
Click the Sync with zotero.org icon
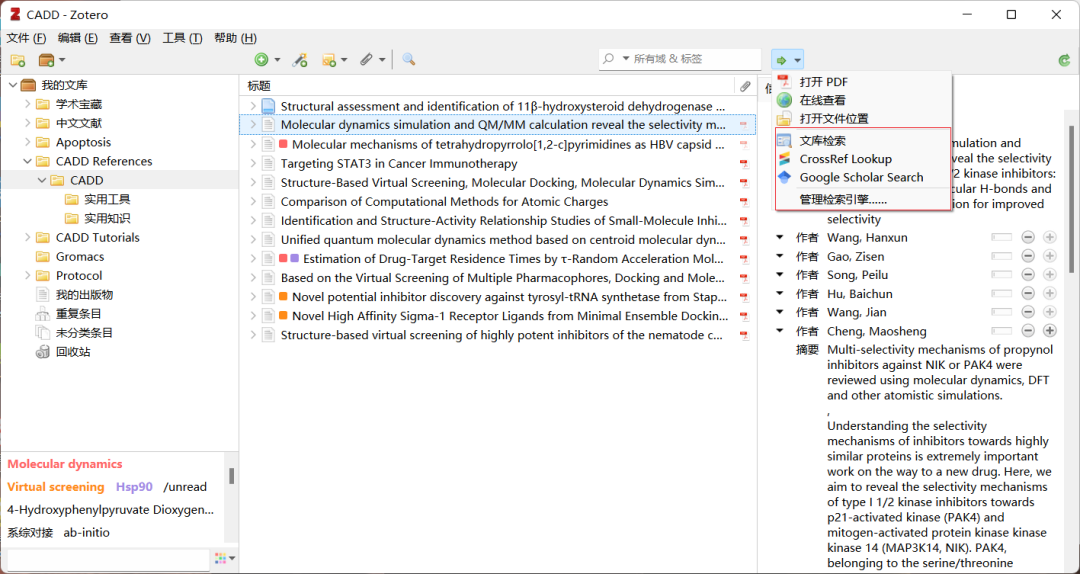(x=1064, y=61)
